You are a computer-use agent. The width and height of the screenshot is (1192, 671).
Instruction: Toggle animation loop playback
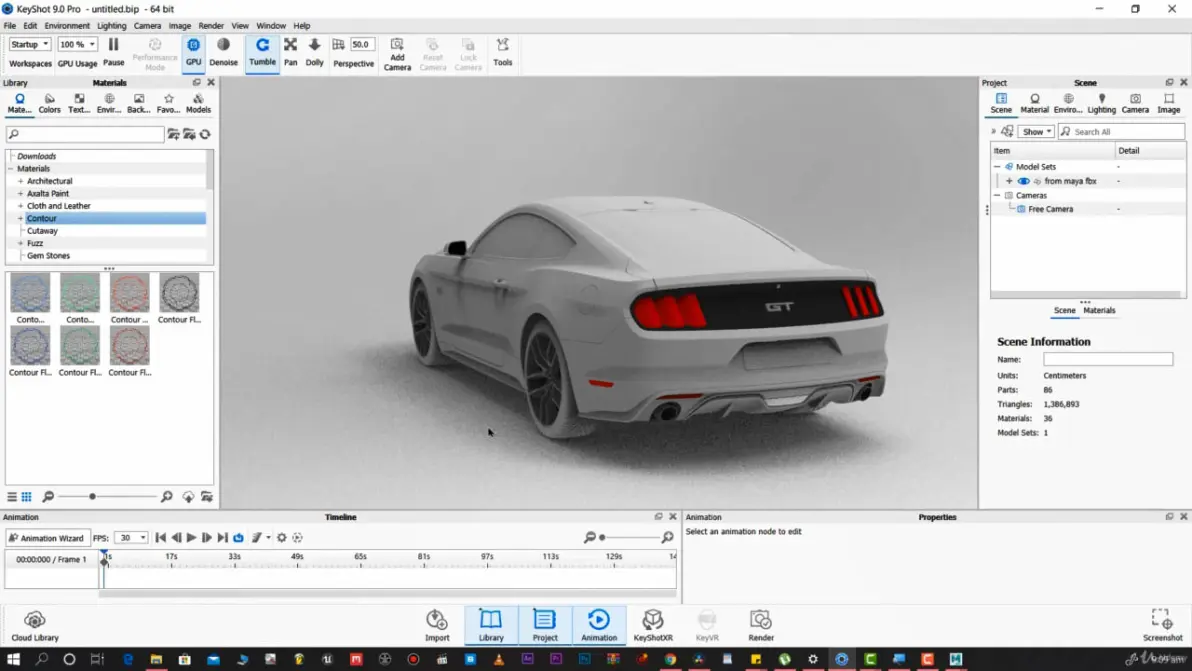(238, 537)
